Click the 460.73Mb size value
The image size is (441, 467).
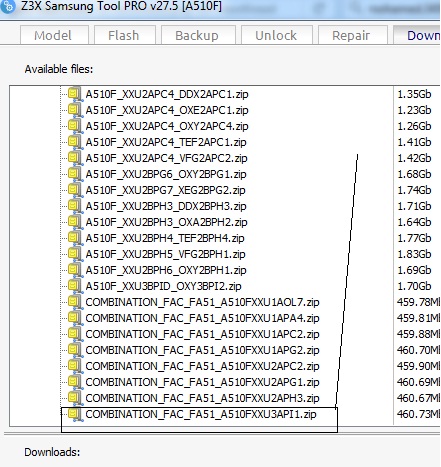pos(419,414)
